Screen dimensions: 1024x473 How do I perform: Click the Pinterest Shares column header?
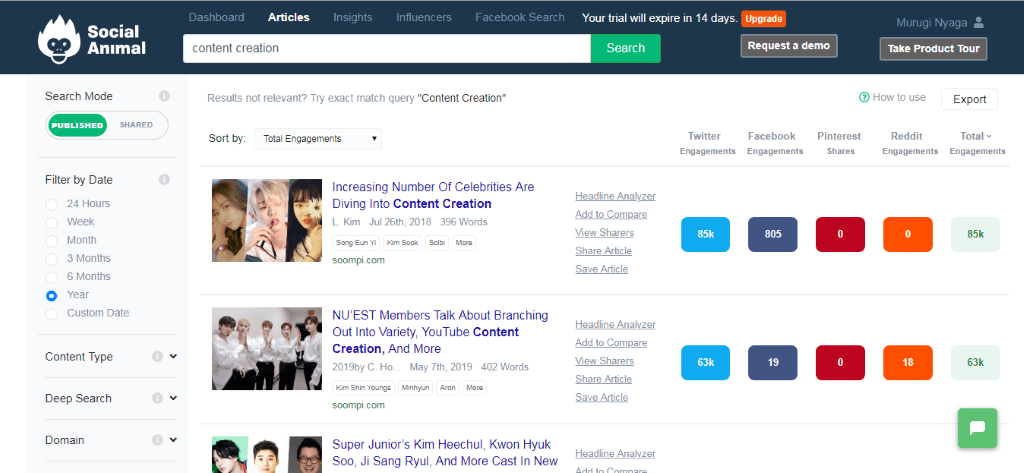pyautogui.click(x=839, y=143)
